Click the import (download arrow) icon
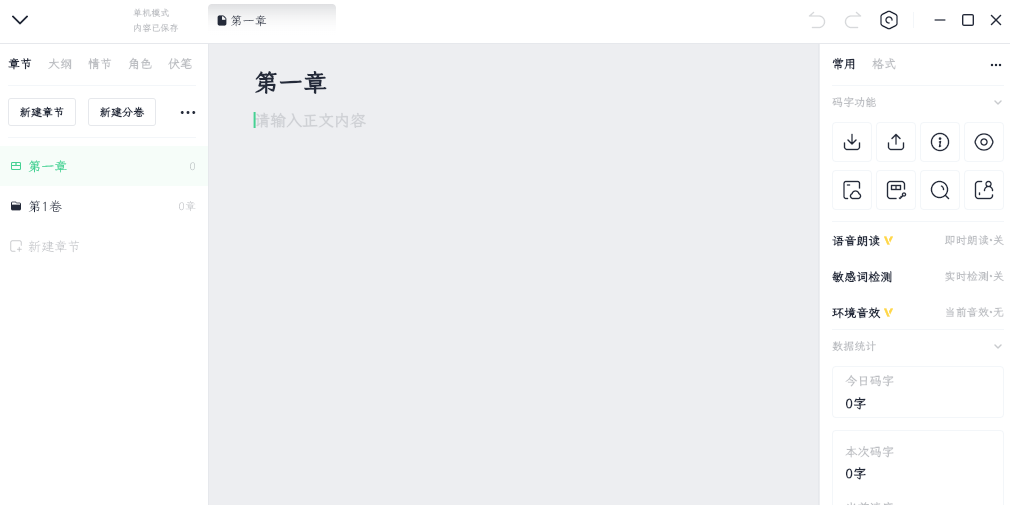 point(852,142)
